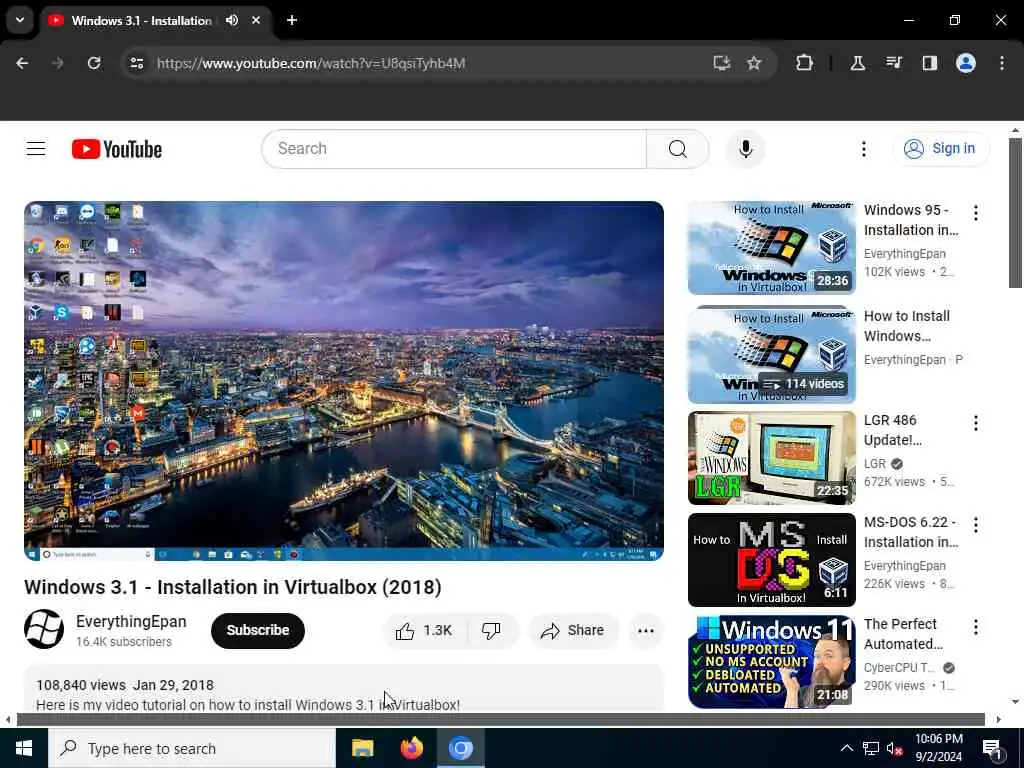The height and width of the screenshot is (768, 1024).
Task: Open File Explorer from the taskbar
Action: point(362,748)
